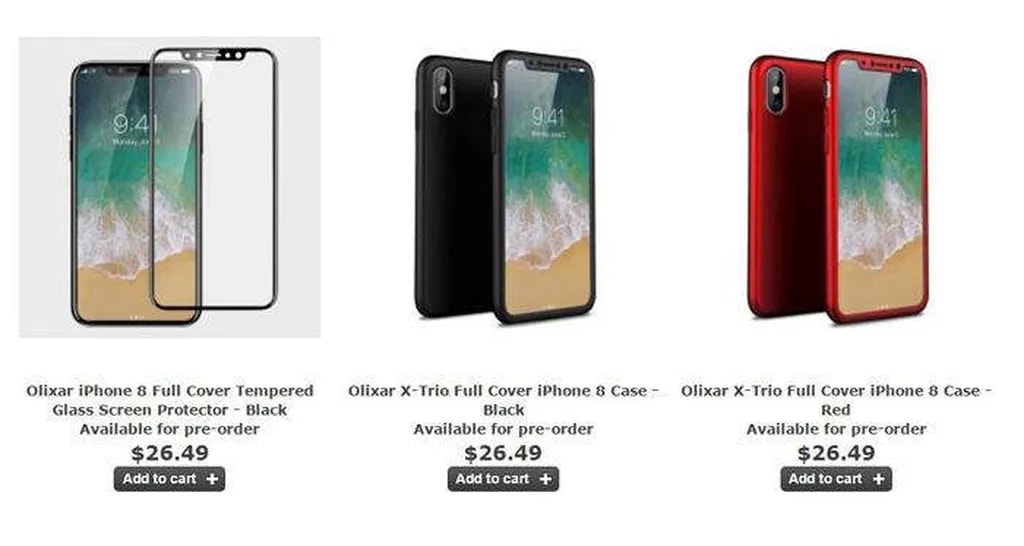Screen dimensions: 1024x546
Task: Click the $26.49 price of the red case
Action: [836, 453]
